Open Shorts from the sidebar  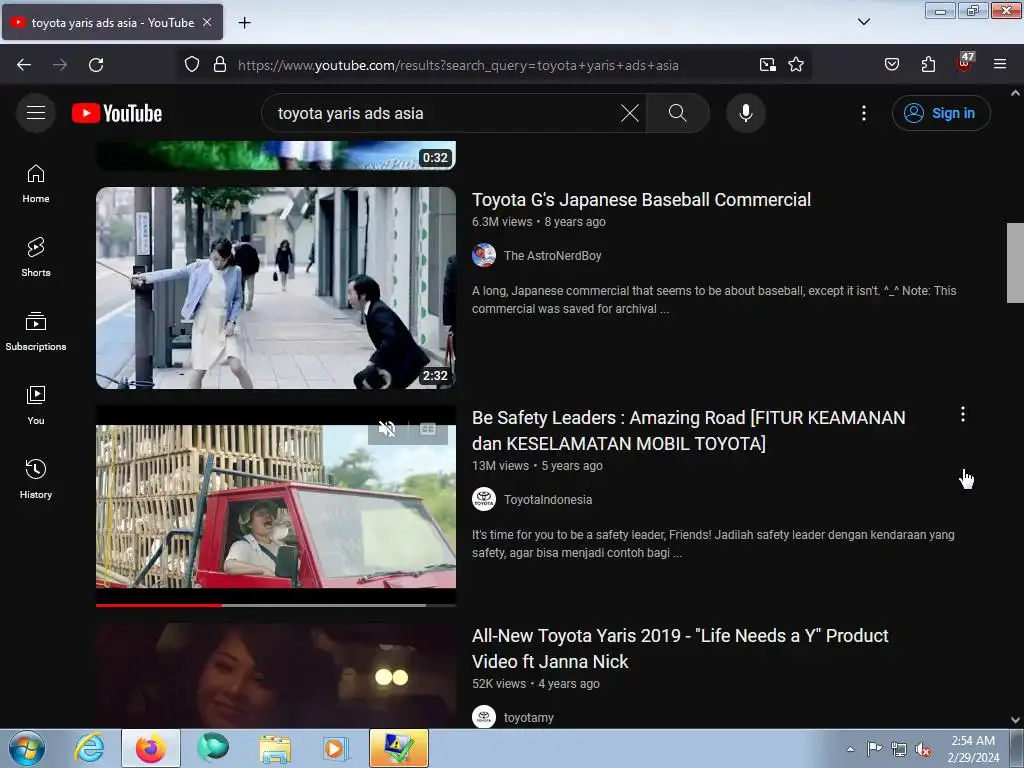pyautogui.click(x=36, y=257)
